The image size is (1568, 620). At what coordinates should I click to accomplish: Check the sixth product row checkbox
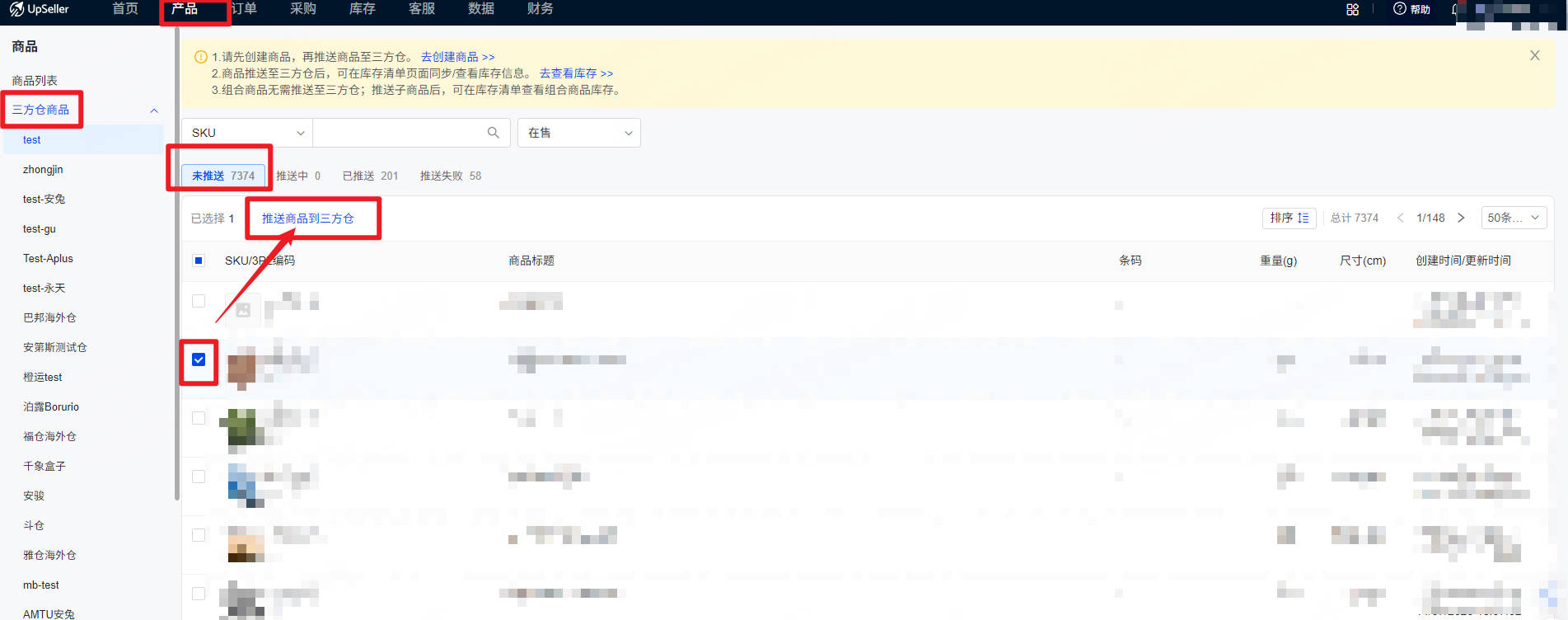(199, 594)
